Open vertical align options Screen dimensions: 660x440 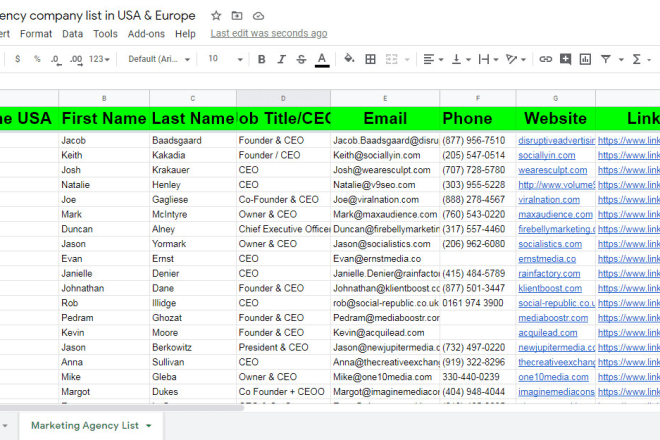(461, 59)
